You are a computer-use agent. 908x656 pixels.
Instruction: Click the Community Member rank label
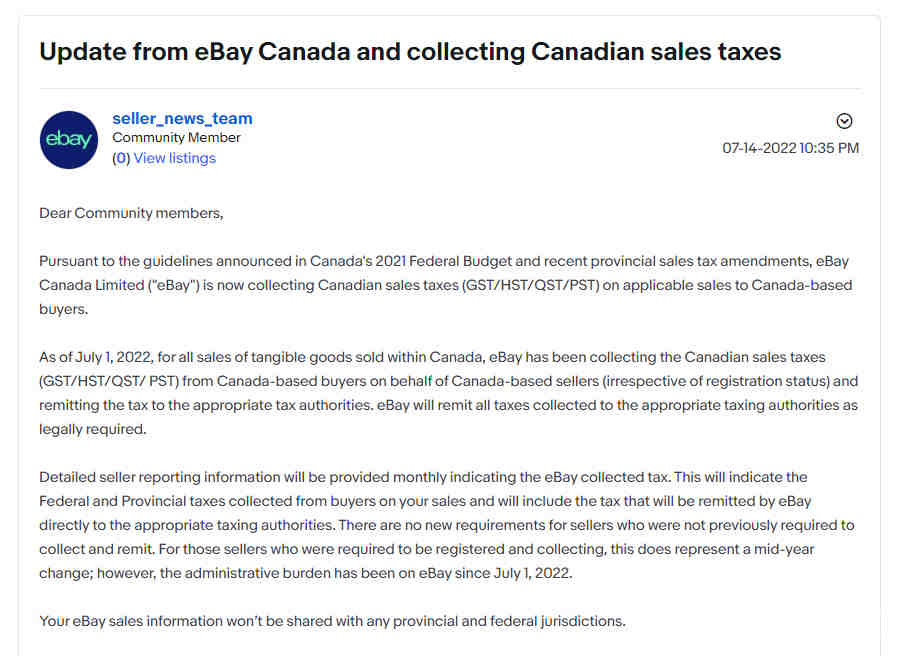[x=176, y=138]
